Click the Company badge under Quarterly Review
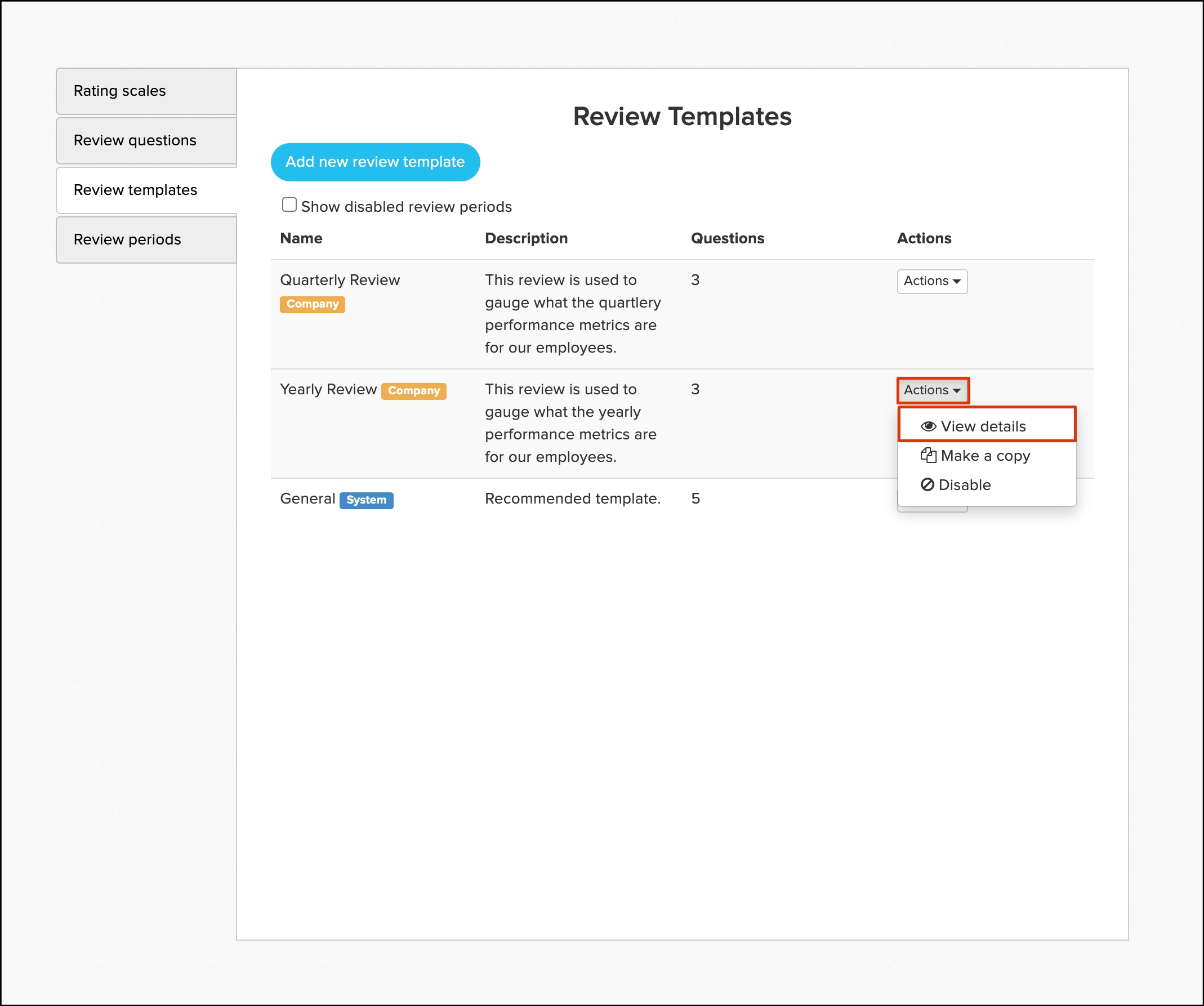This screenshot has height=1006, width=1204. pyautogui.click(x=312, y=304)
